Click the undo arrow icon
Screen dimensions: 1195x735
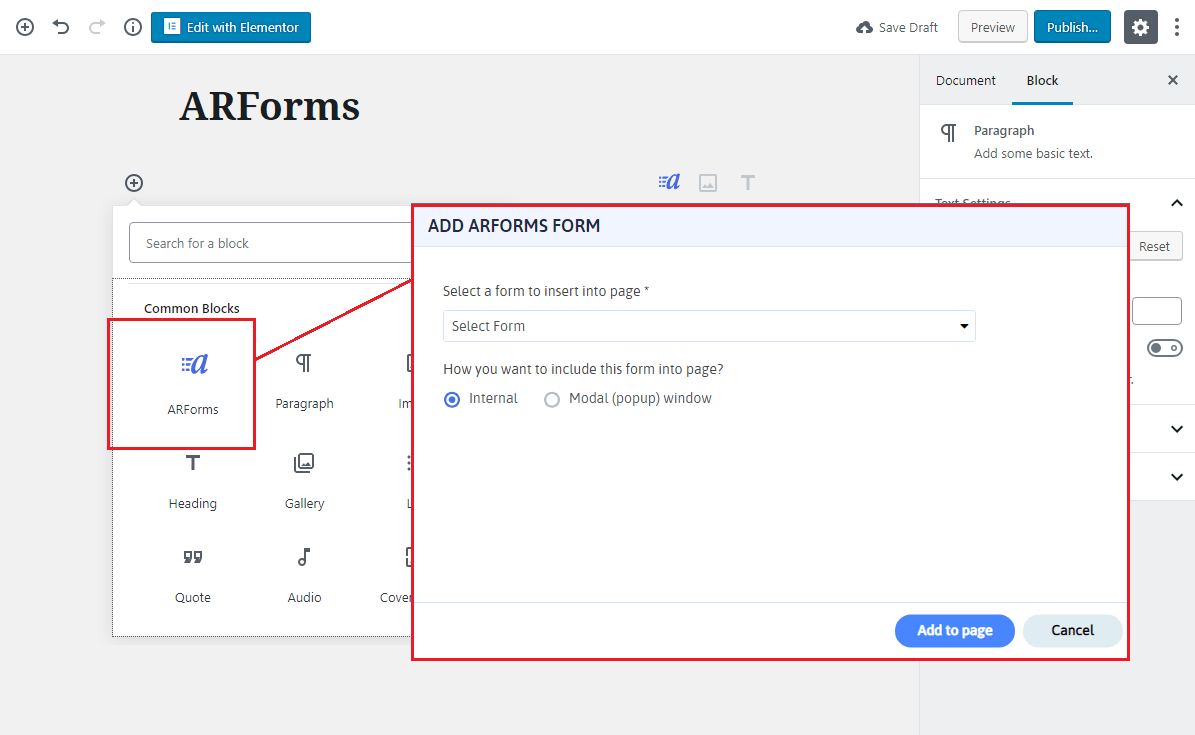coord(61,27)
